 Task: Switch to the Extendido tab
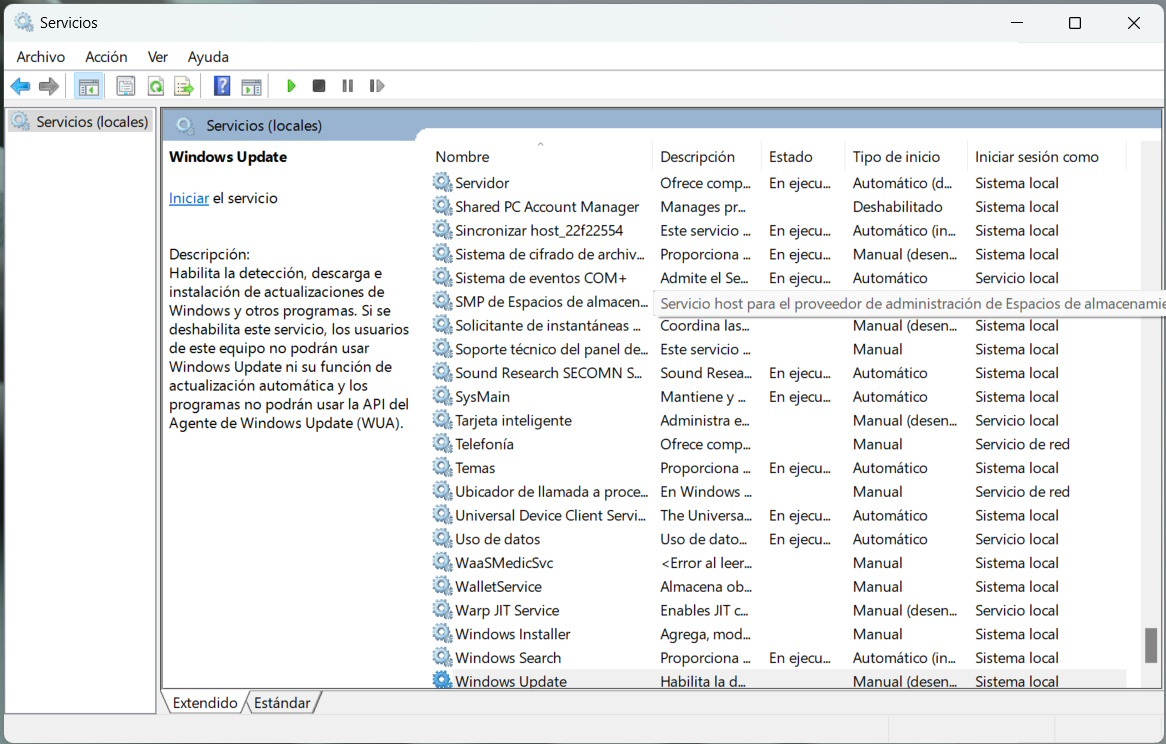[204, 702]
